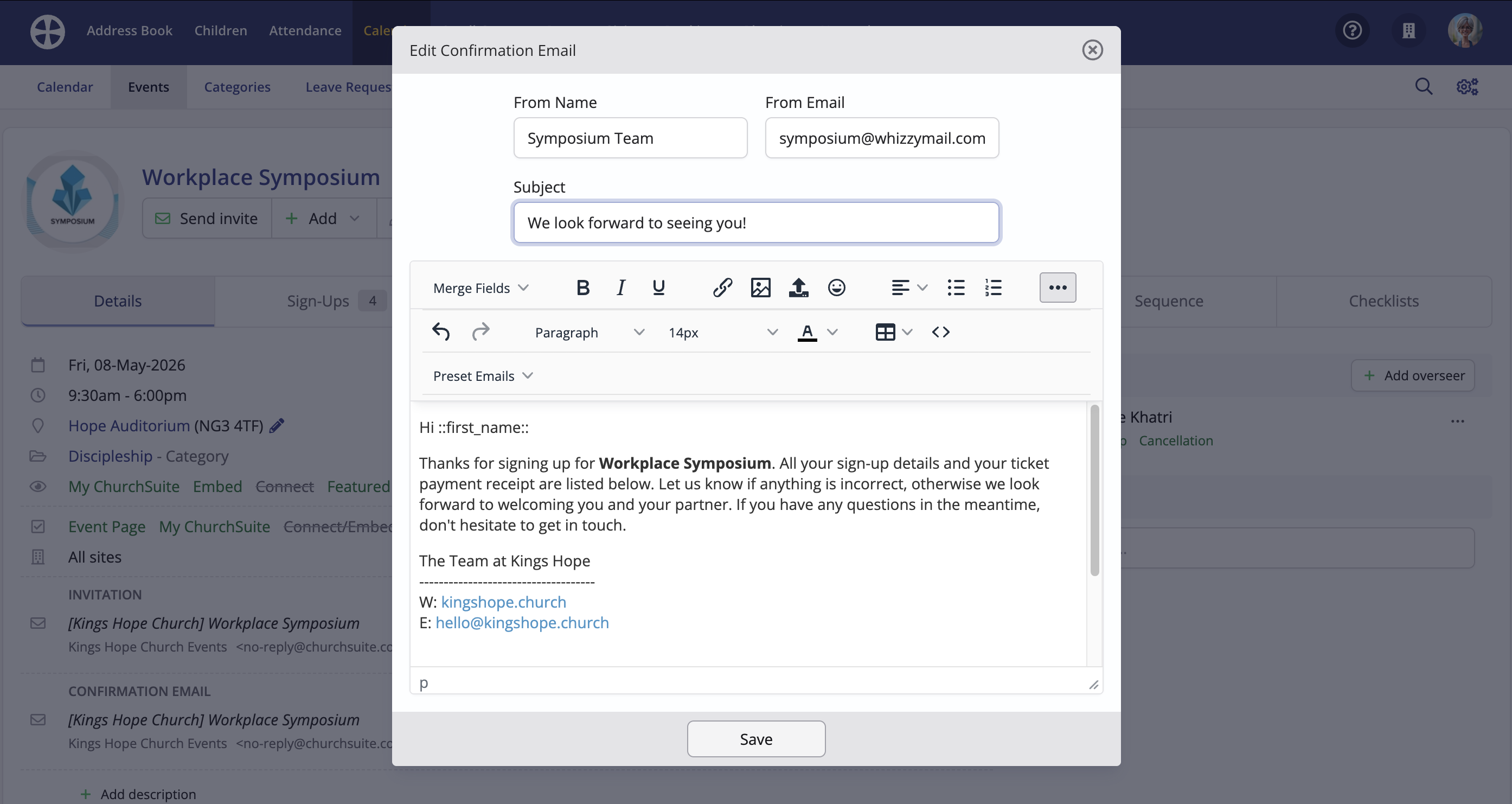
Task: Click the Cancellation link
Action: point(1176,441)
